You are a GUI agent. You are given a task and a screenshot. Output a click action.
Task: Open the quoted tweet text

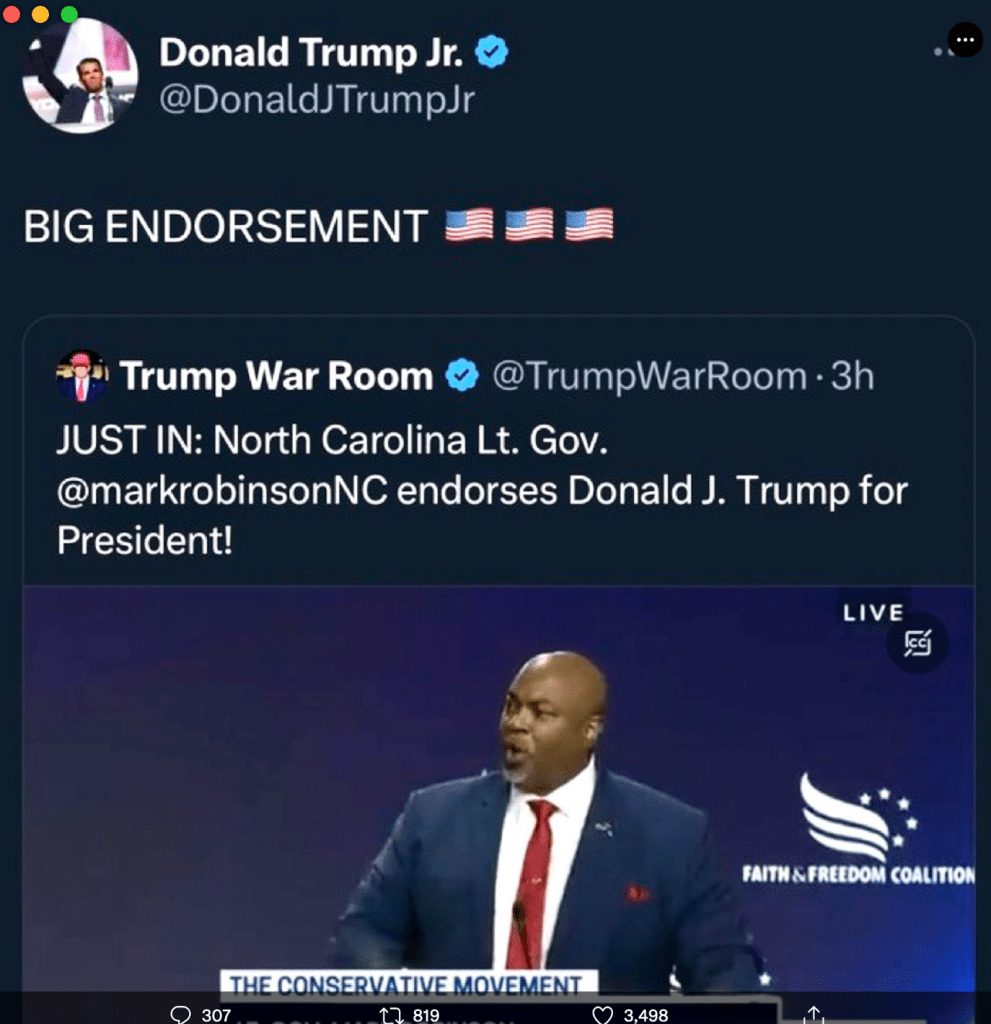tap(482, 490)
